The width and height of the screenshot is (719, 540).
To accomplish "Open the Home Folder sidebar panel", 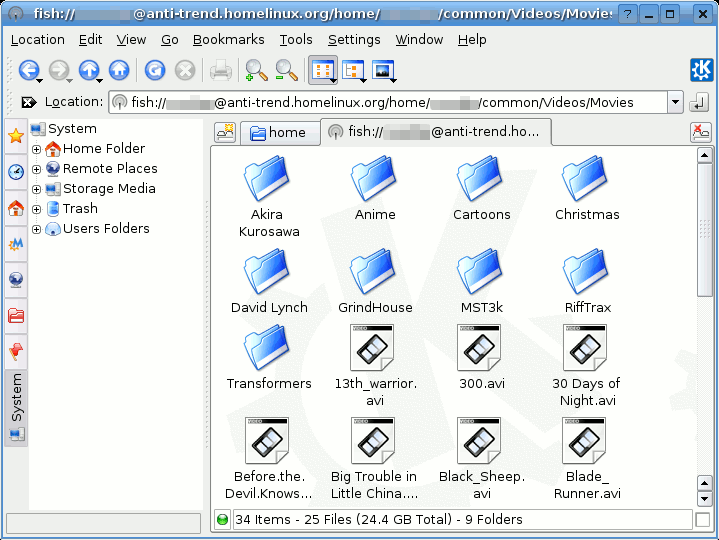I will tap(16, 208).
